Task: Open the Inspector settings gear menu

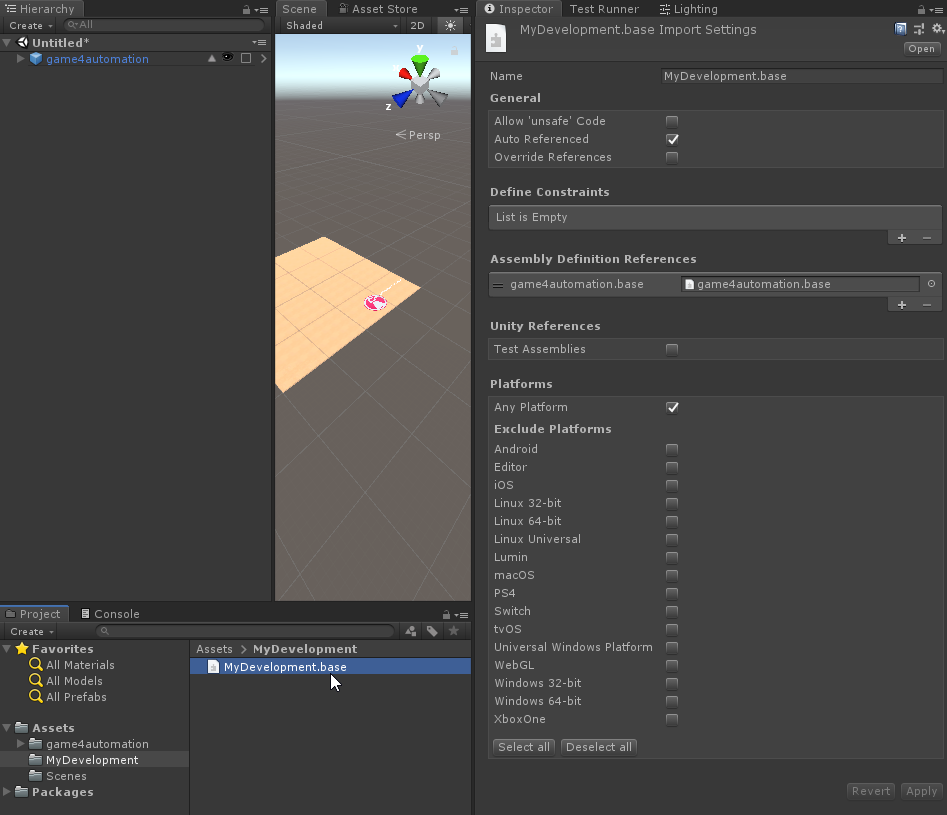Action: point(933,29)
